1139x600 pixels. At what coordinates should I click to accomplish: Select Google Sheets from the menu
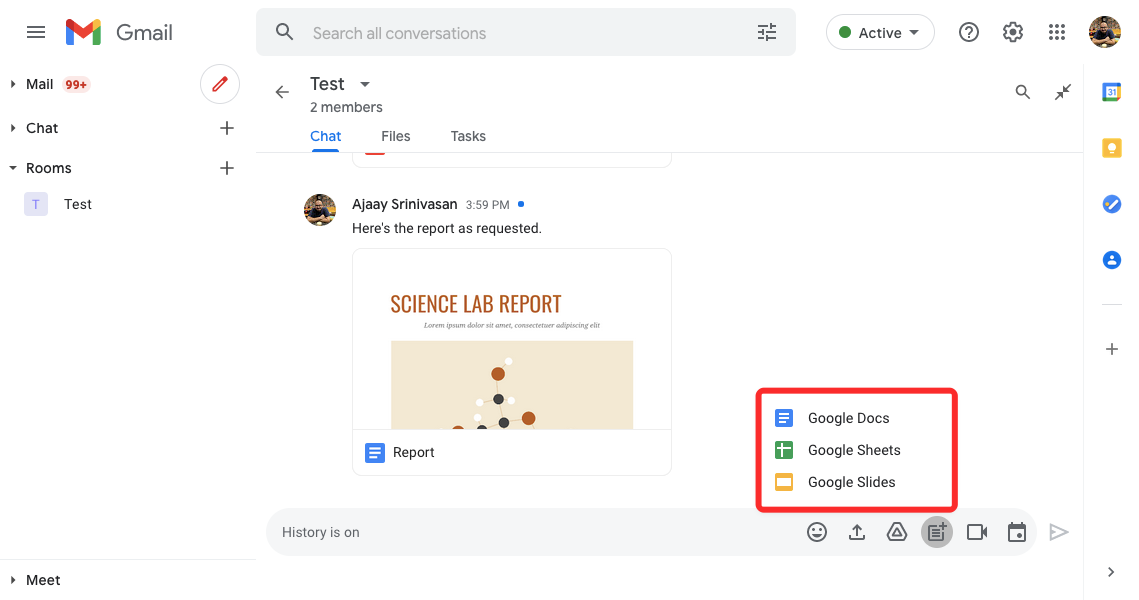(854, 450)
